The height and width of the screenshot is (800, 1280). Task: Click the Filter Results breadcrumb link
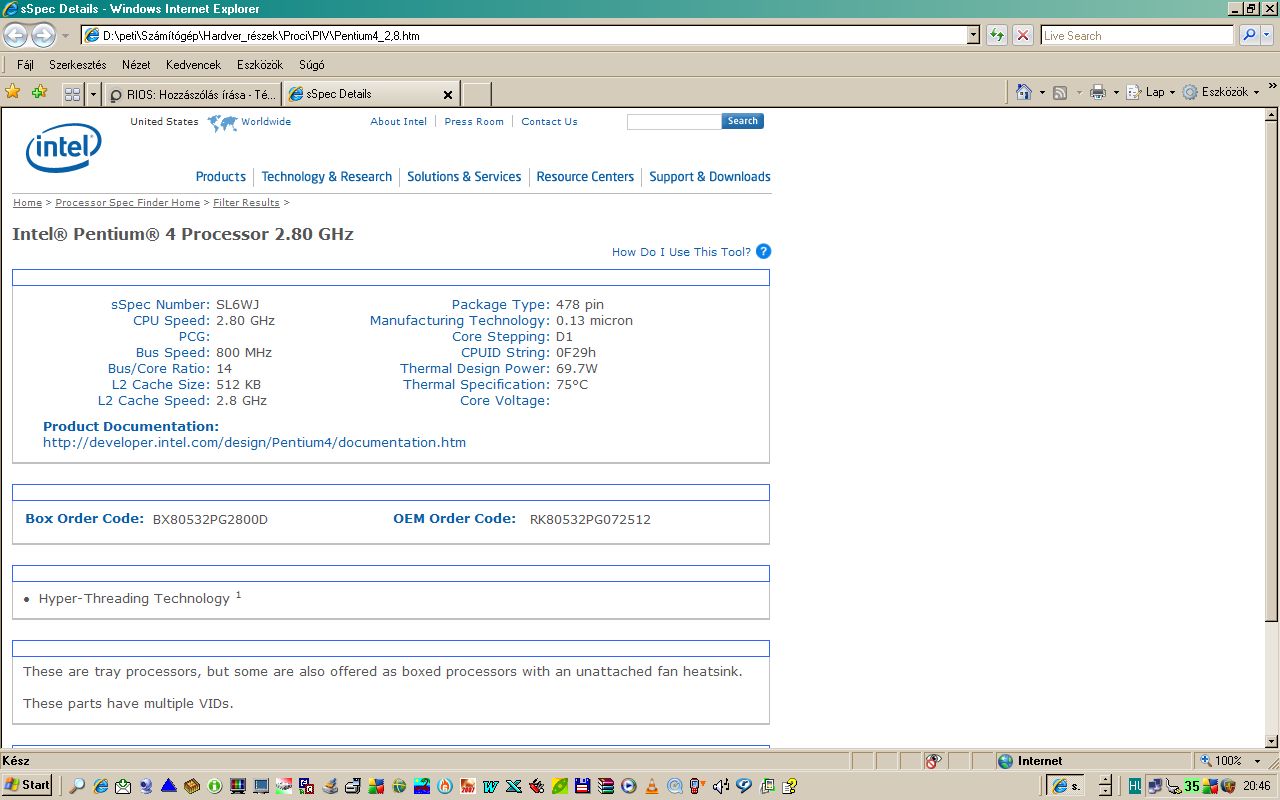pos(246,203)
